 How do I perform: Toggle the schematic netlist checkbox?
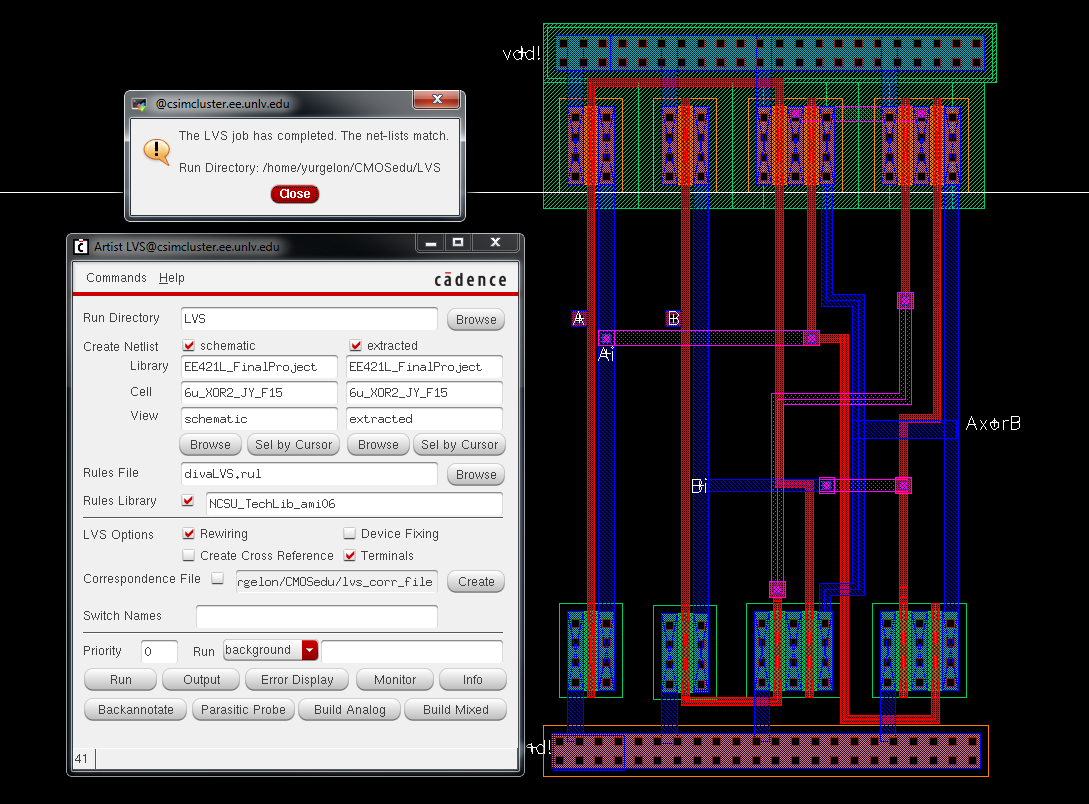[x=188, y=346]
